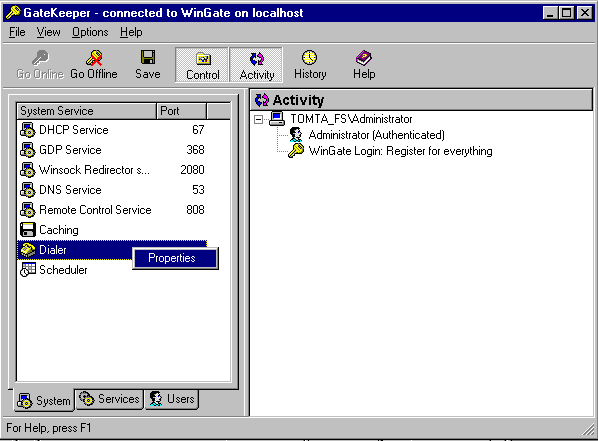Switch to the Users tab
The width and height of the screenshot is (598, 441).
pyautogui.click(x=172, y=399)
